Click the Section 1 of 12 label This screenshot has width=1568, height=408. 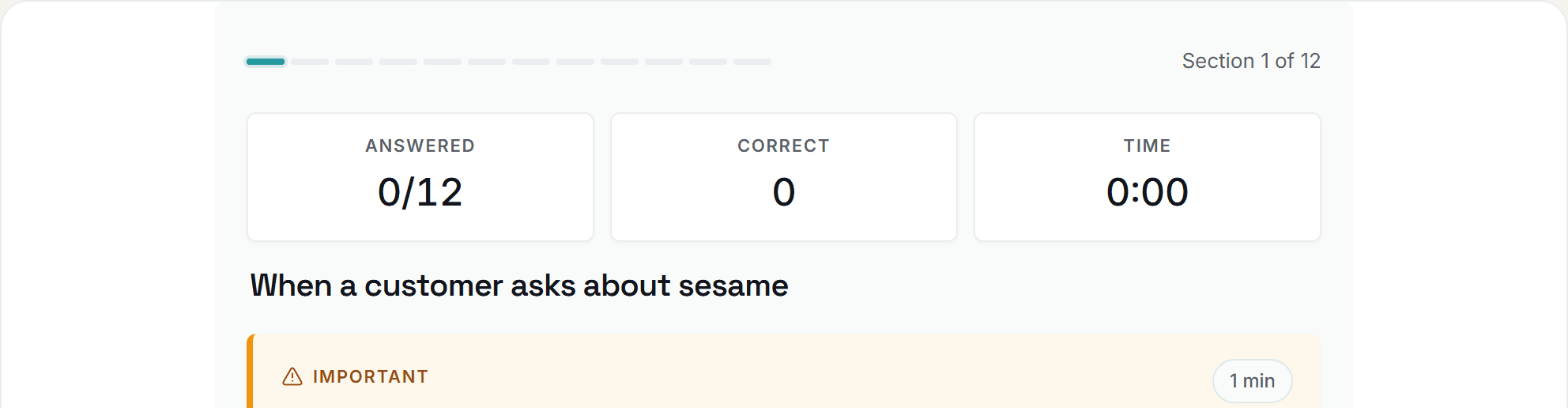click(x=1251, y=61)
